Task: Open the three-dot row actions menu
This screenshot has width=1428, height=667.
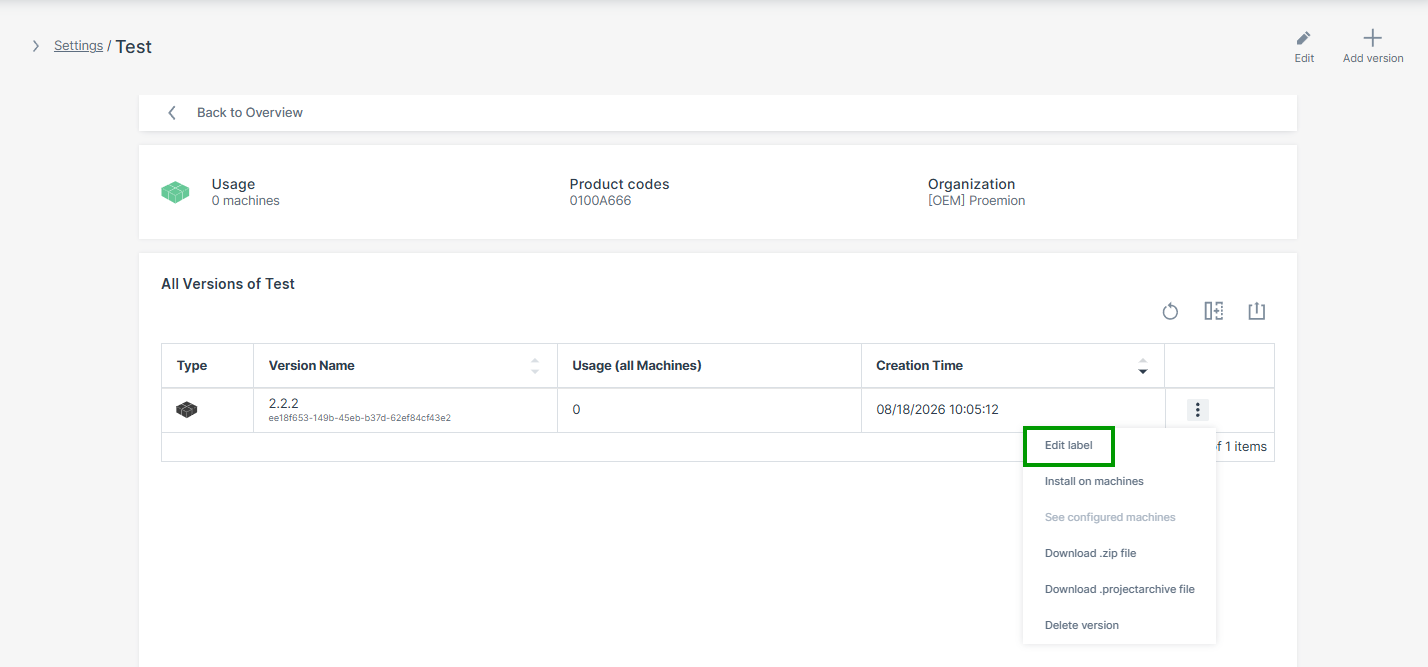Action: 1198,410
